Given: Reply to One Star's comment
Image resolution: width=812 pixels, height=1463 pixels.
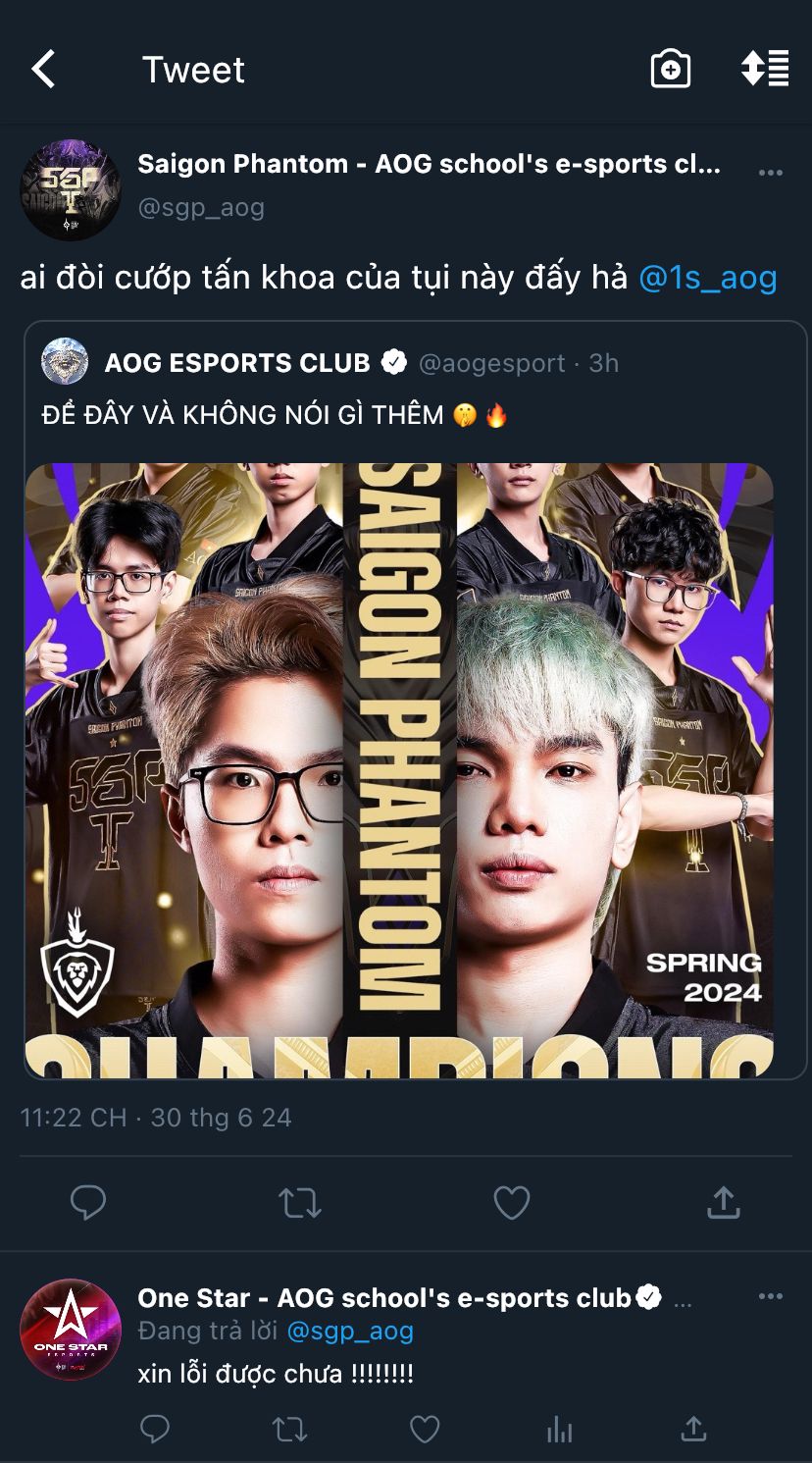Looking at the screenshot, I should (x=155, y=1429).
